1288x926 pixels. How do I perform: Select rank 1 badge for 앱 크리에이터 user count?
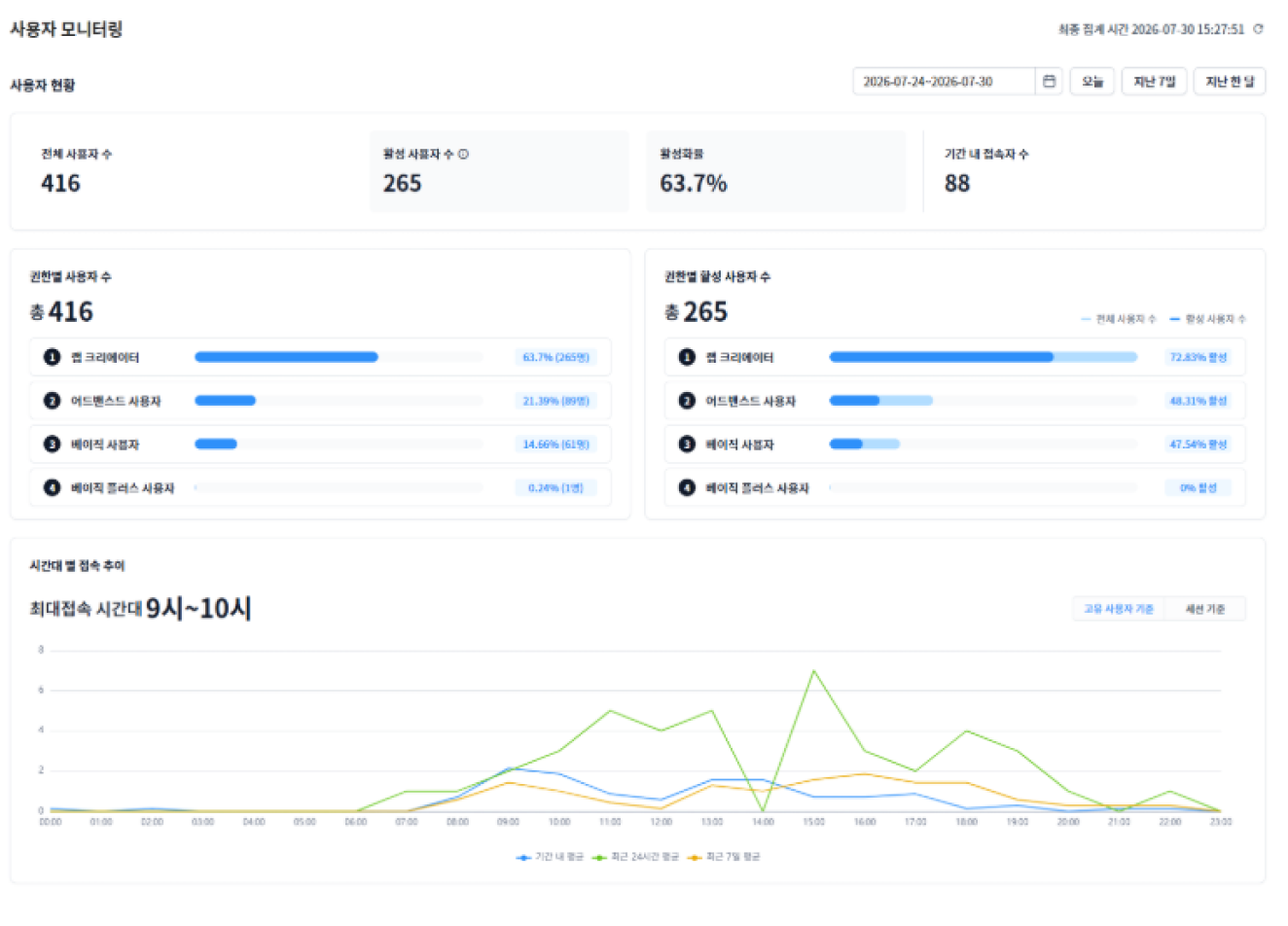click(52, 357)
